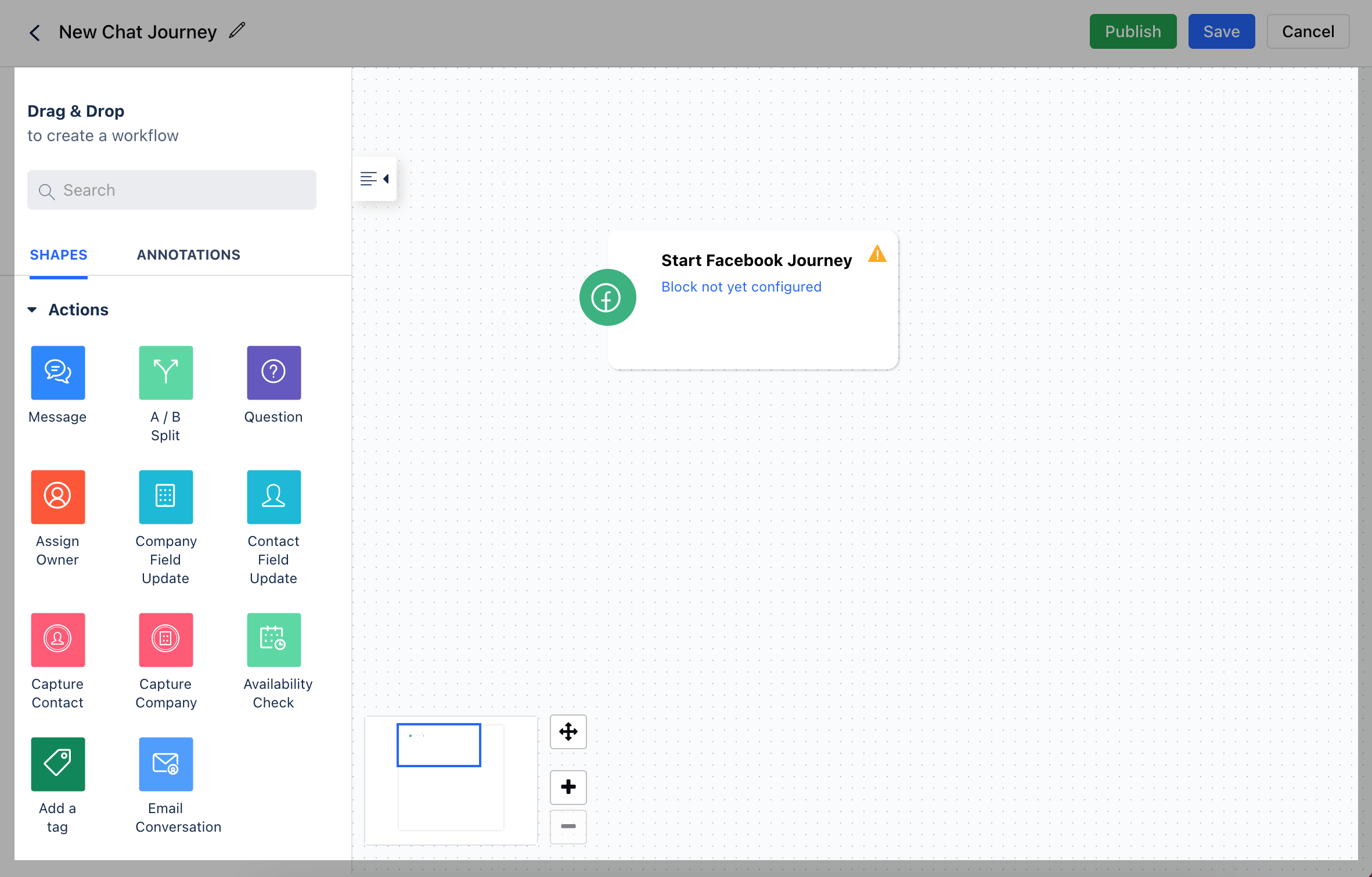
Task: Click the 'Drag & Drop' heading
Action: pos(76,111)
